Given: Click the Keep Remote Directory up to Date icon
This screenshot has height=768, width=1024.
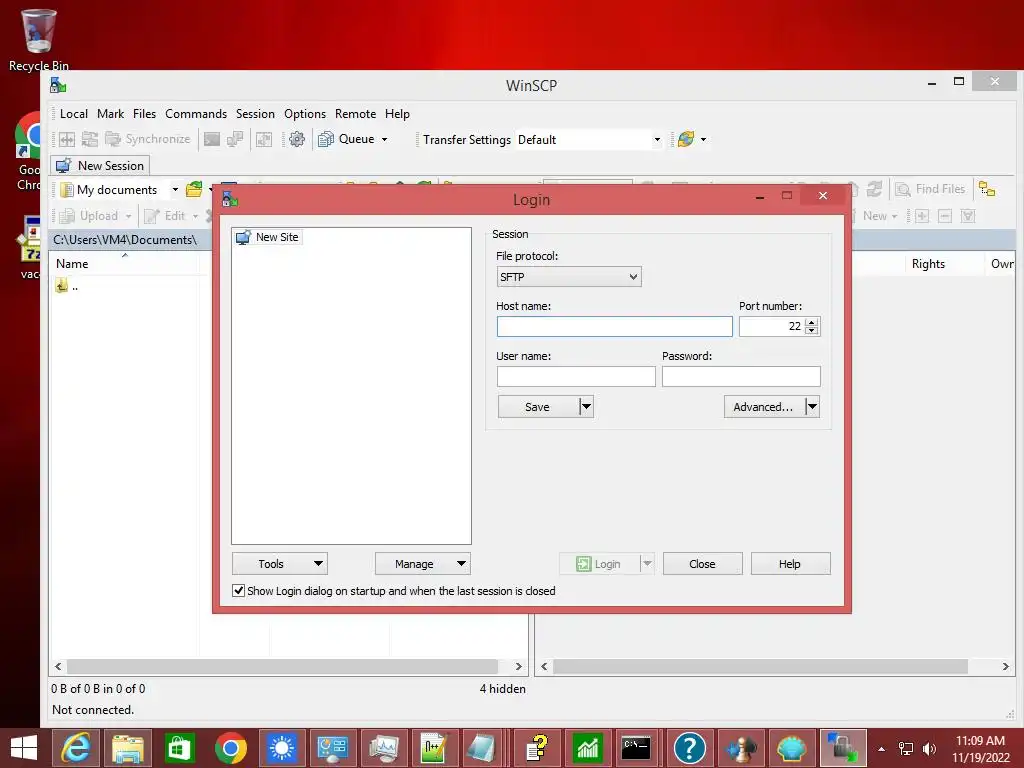Looking at the screenshot, I should click(x=90, y=139).
